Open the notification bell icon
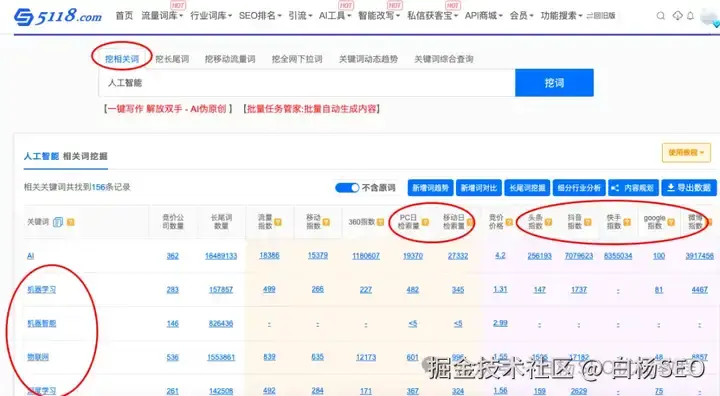Image resolution: width=720 pixels, height=396 pixels. click(x=690, y=16)
